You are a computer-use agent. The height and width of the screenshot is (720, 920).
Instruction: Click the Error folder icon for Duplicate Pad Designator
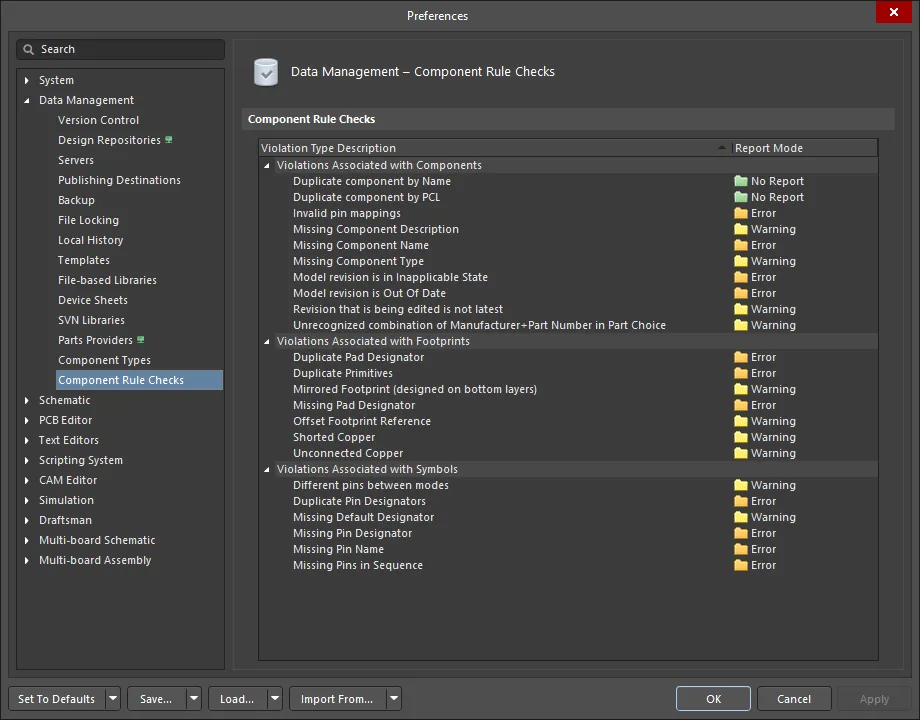(740, 357)
